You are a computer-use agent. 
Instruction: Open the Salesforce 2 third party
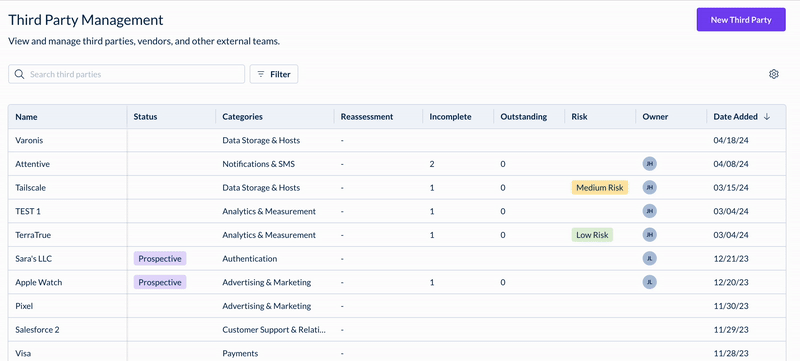37,329
